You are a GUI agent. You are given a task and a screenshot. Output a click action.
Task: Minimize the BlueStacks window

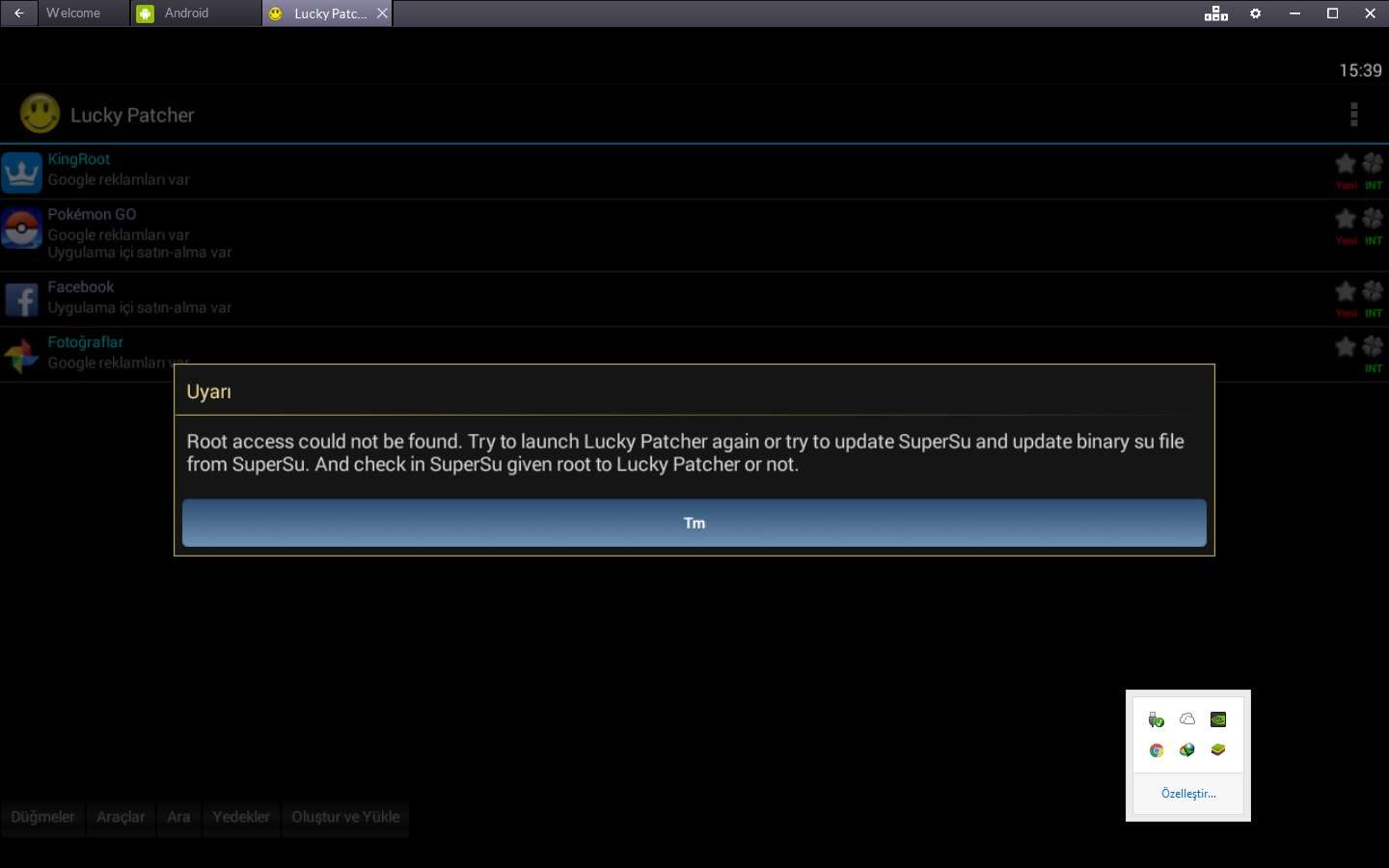tap(1294, 14)
